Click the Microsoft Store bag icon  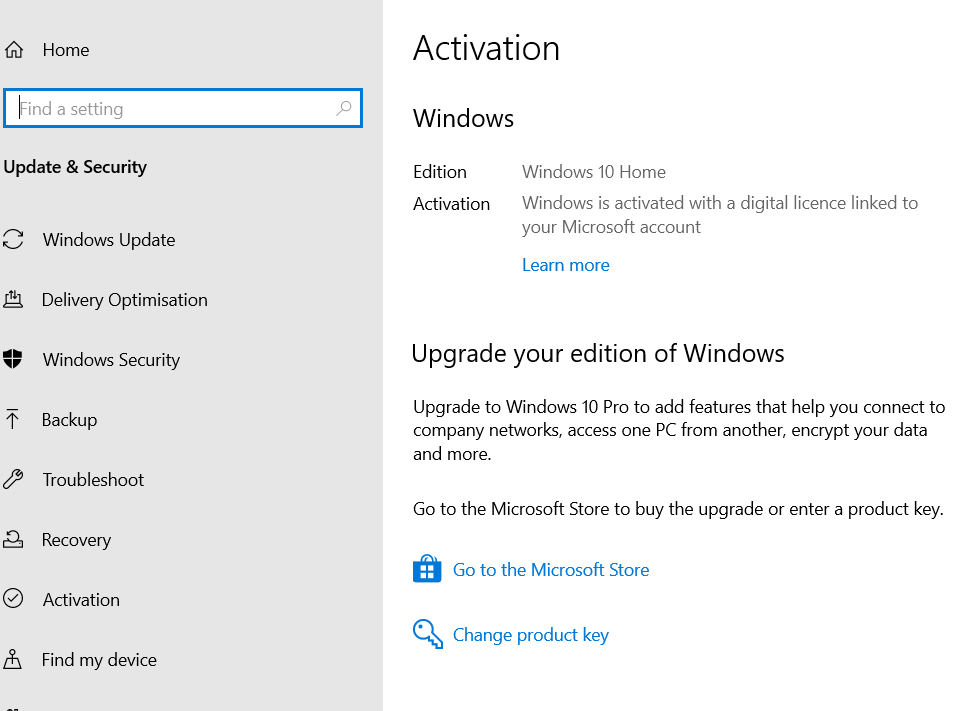427,569
